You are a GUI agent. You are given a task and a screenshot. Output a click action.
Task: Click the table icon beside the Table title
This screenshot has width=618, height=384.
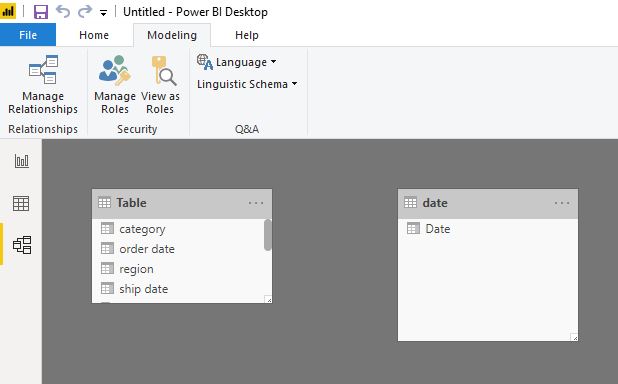point(104,203)
